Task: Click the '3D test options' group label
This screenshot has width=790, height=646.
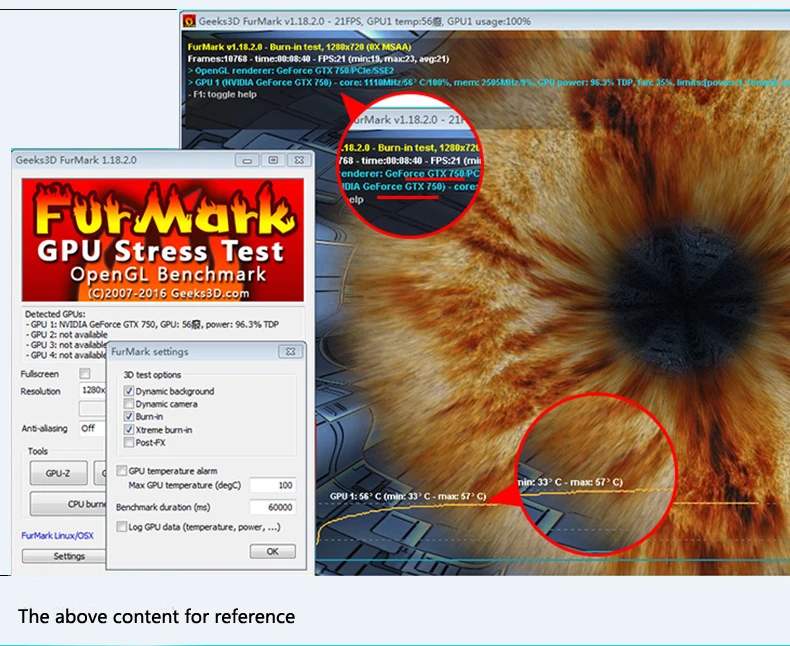Action: tap(152, 375)
